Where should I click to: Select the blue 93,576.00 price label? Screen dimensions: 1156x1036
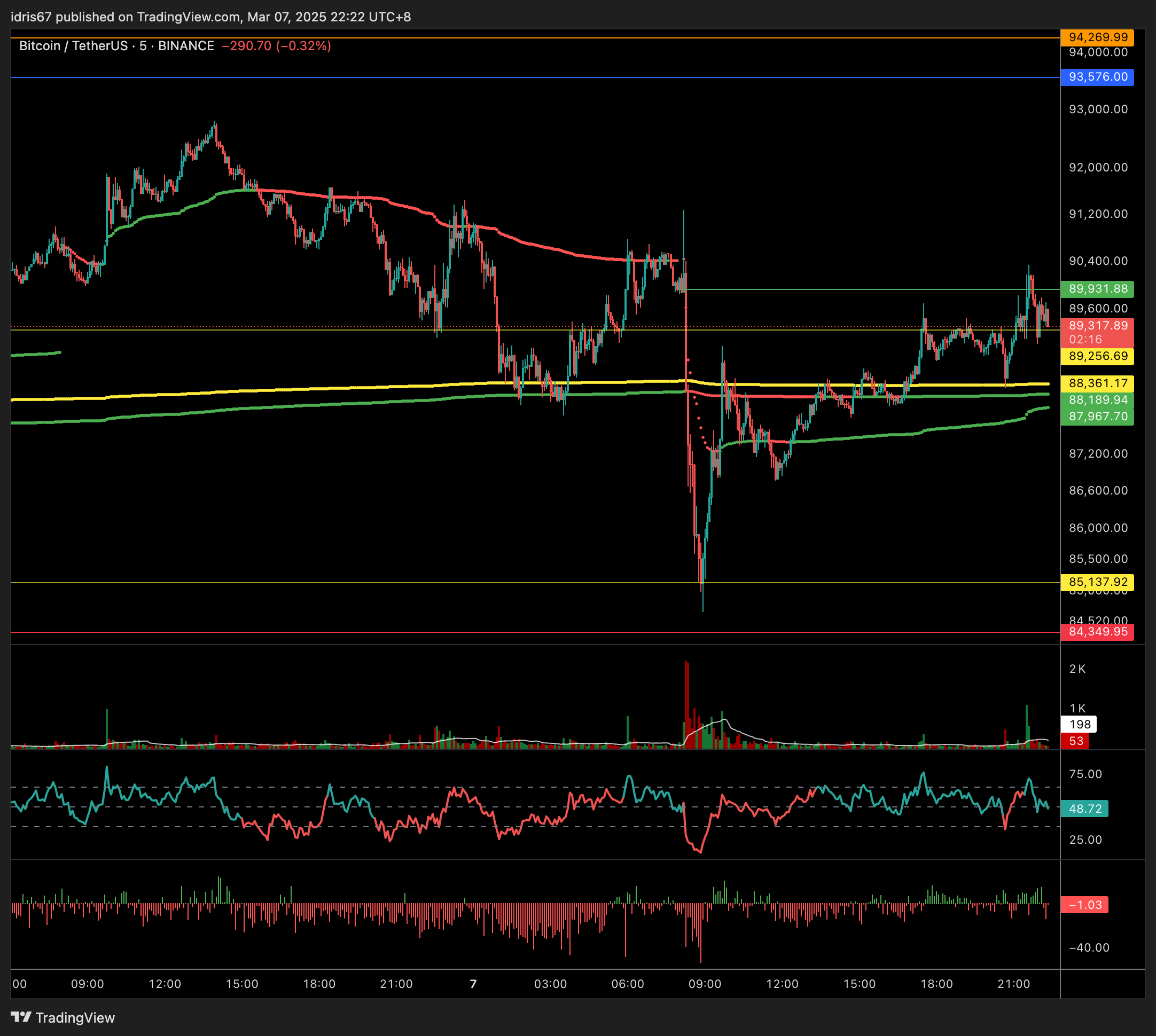click(1097, 77)
